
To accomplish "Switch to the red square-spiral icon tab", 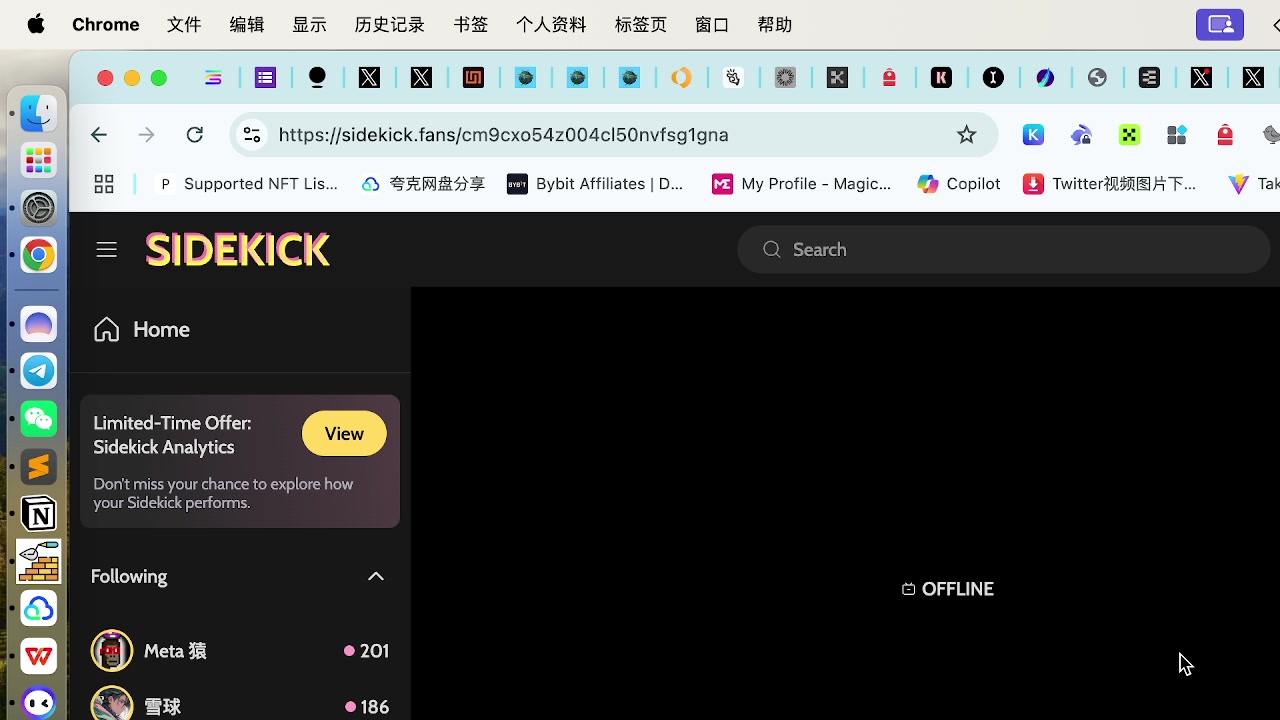I will click(x=473, y=77).
